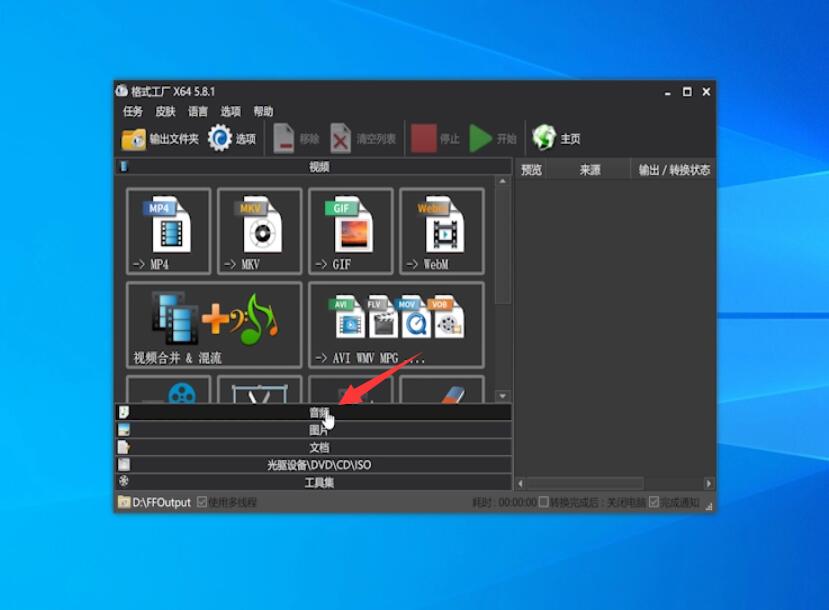The image size is (829, 610).
Task: Expand the 文档 section
Action: [314, 447]
